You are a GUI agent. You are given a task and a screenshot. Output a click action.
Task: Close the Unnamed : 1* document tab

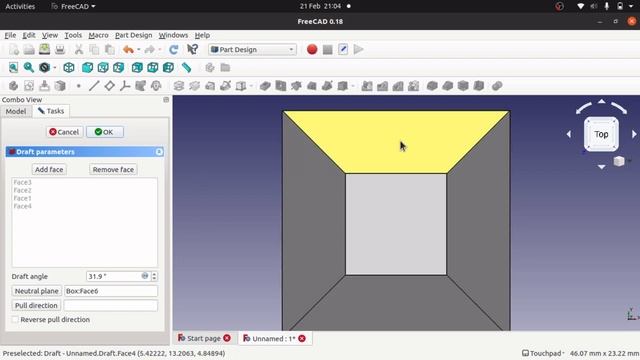tap(302, 338)
